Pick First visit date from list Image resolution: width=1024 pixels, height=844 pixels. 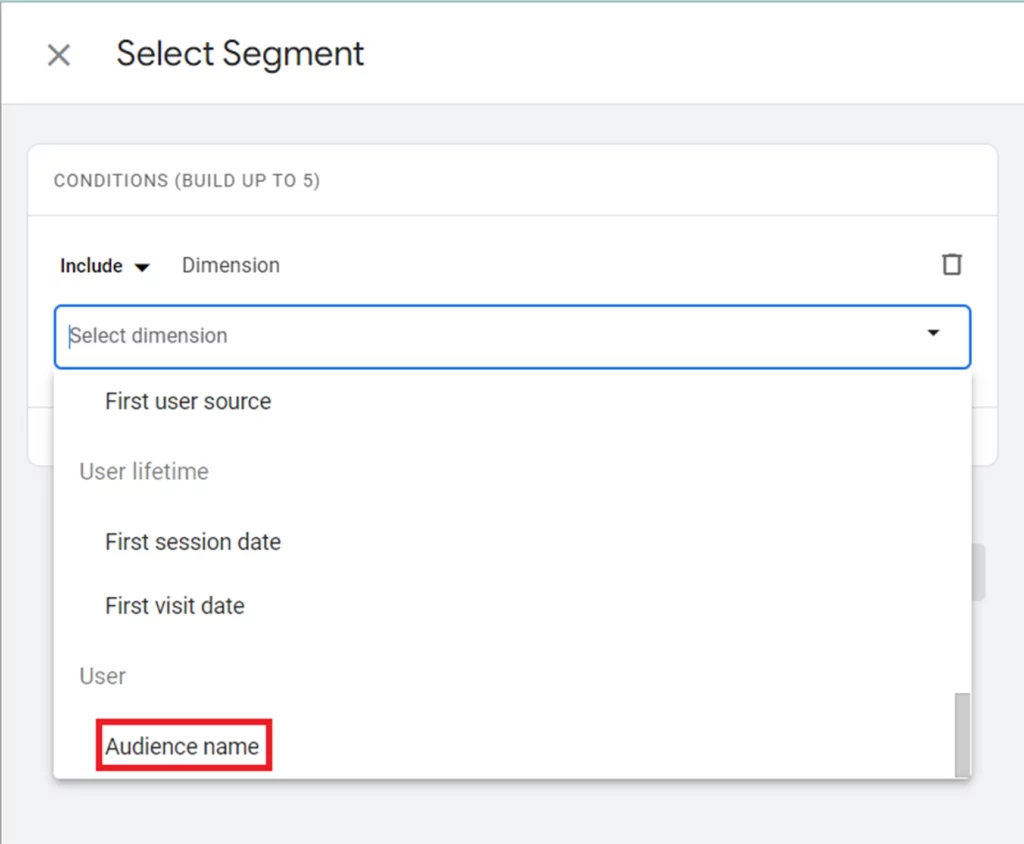click(x=175, y=606)
